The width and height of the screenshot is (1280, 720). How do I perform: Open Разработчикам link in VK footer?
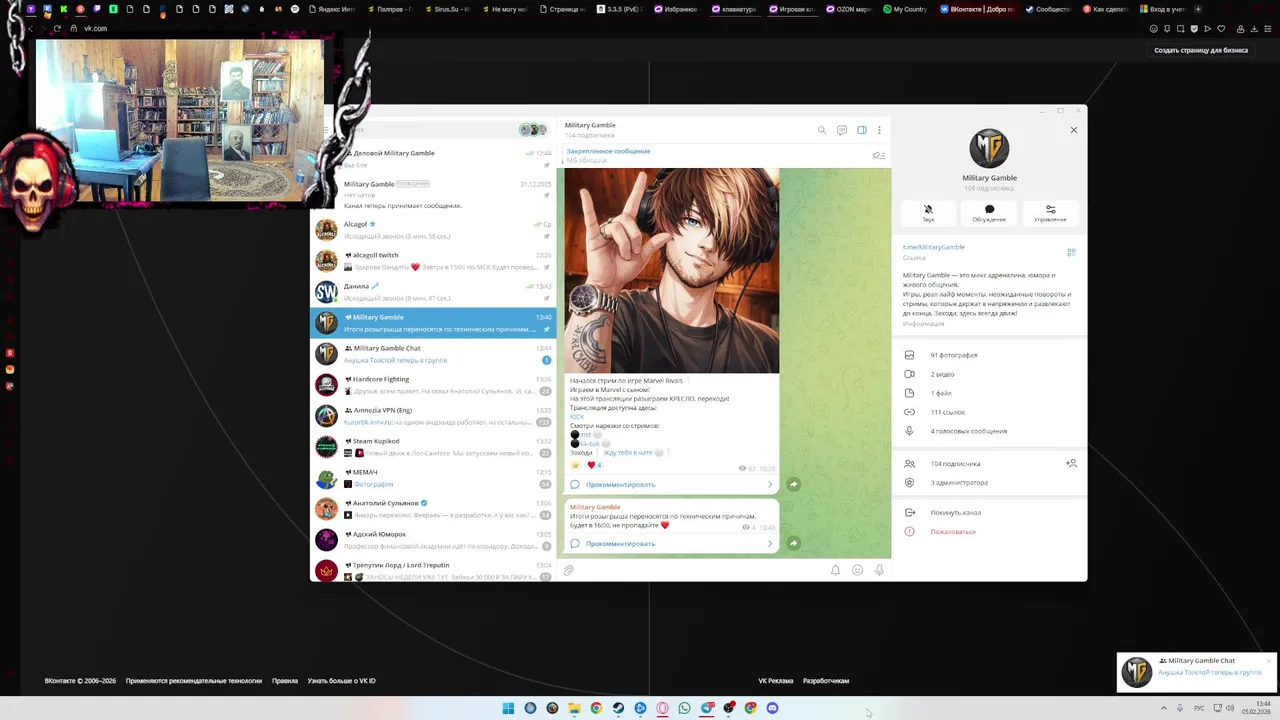click(826, 681)
